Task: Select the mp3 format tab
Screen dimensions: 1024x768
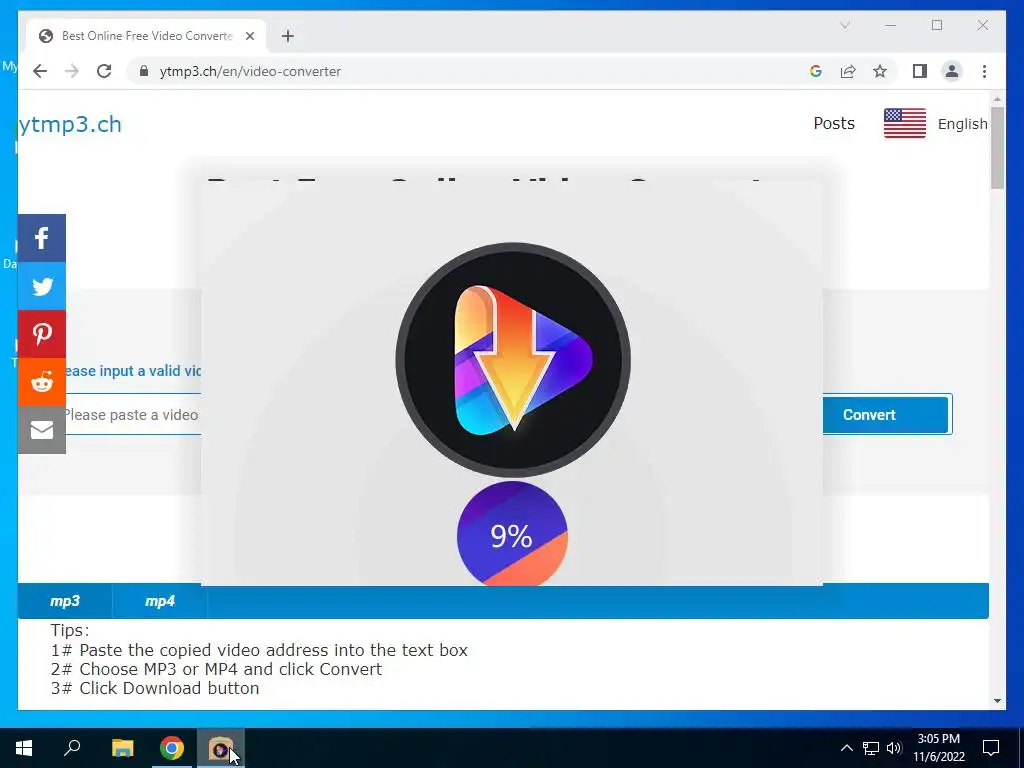Action: point(65,601)
